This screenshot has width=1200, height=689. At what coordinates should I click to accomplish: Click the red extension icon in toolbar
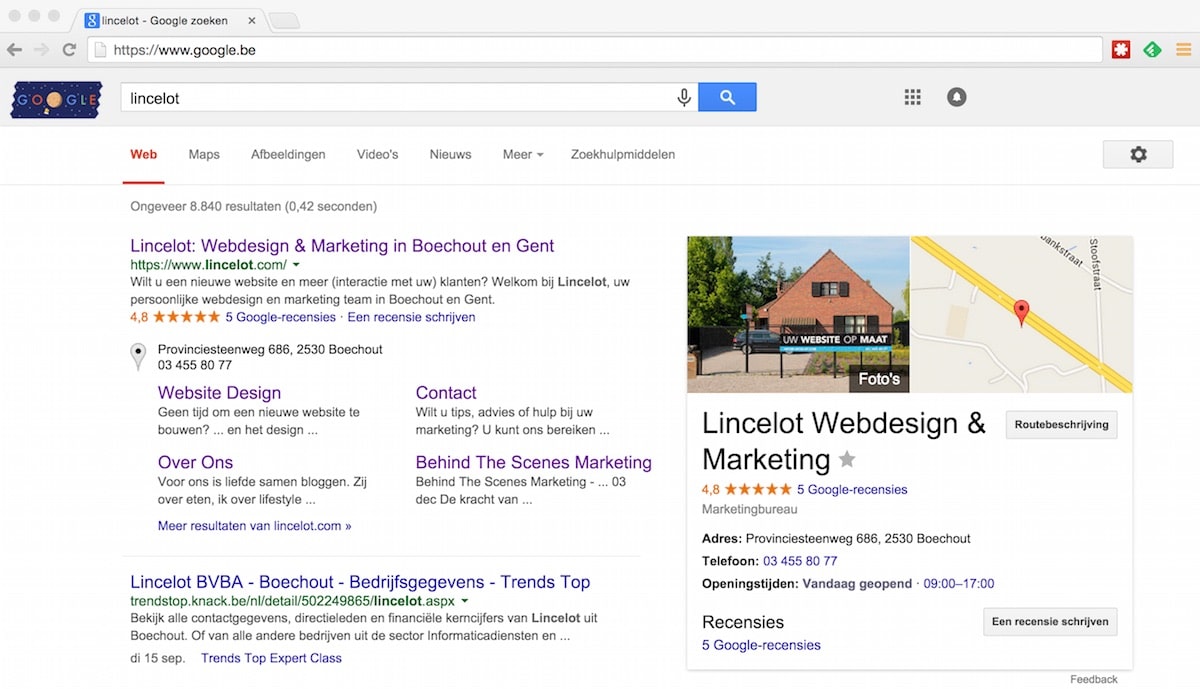click(1121, 49)
